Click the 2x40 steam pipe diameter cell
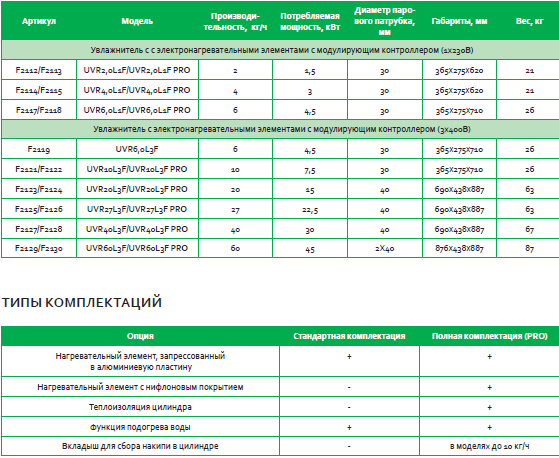 385,248
